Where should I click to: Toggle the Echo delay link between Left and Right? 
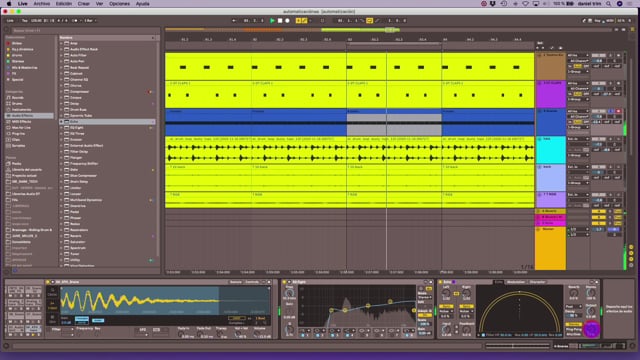click(x=456, y=293)
